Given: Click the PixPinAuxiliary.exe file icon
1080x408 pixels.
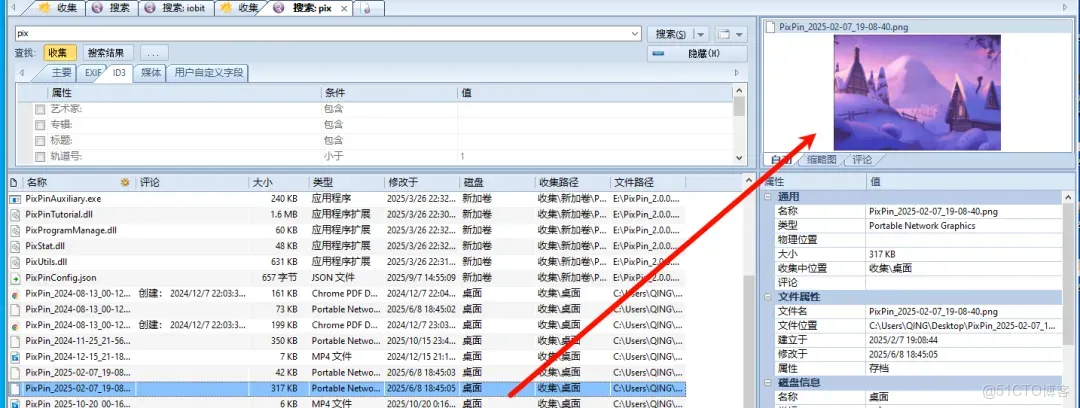Looking at the screenshot, I should (15, 198).
